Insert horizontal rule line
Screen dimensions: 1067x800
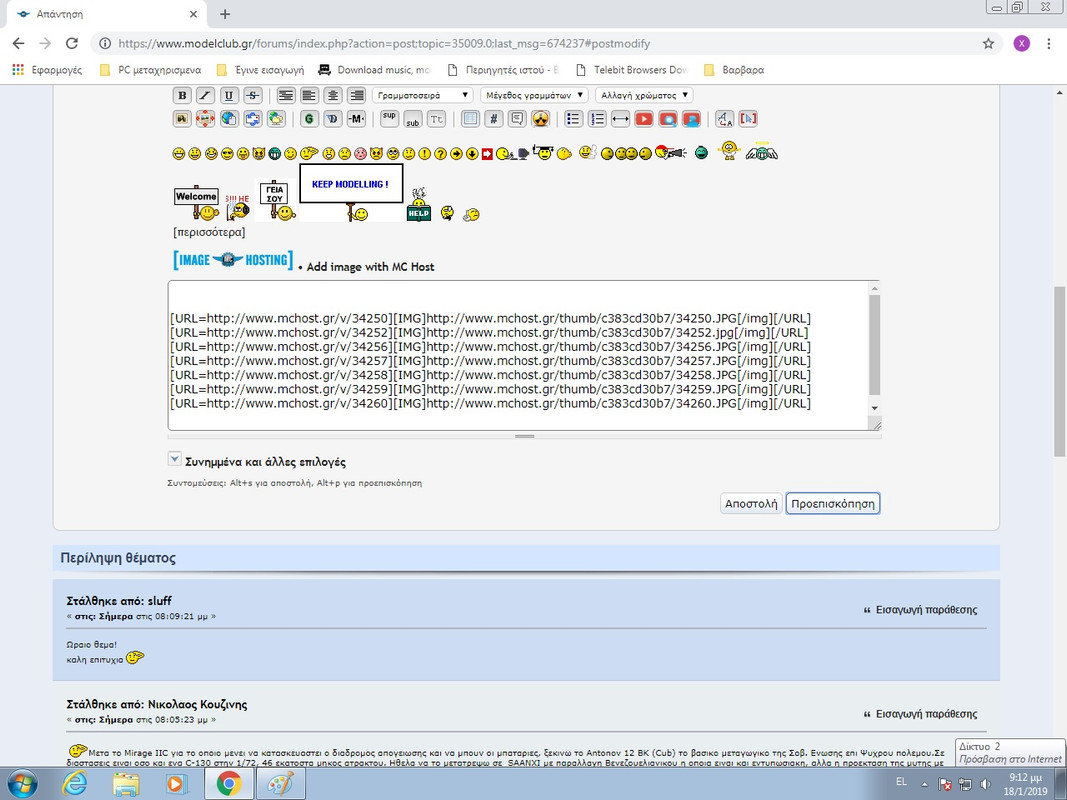[621, 119]
